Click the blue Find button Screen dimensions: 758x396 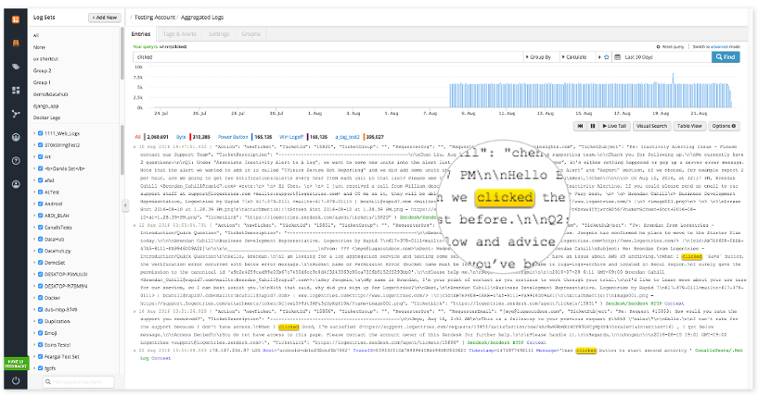click(726, 57)
